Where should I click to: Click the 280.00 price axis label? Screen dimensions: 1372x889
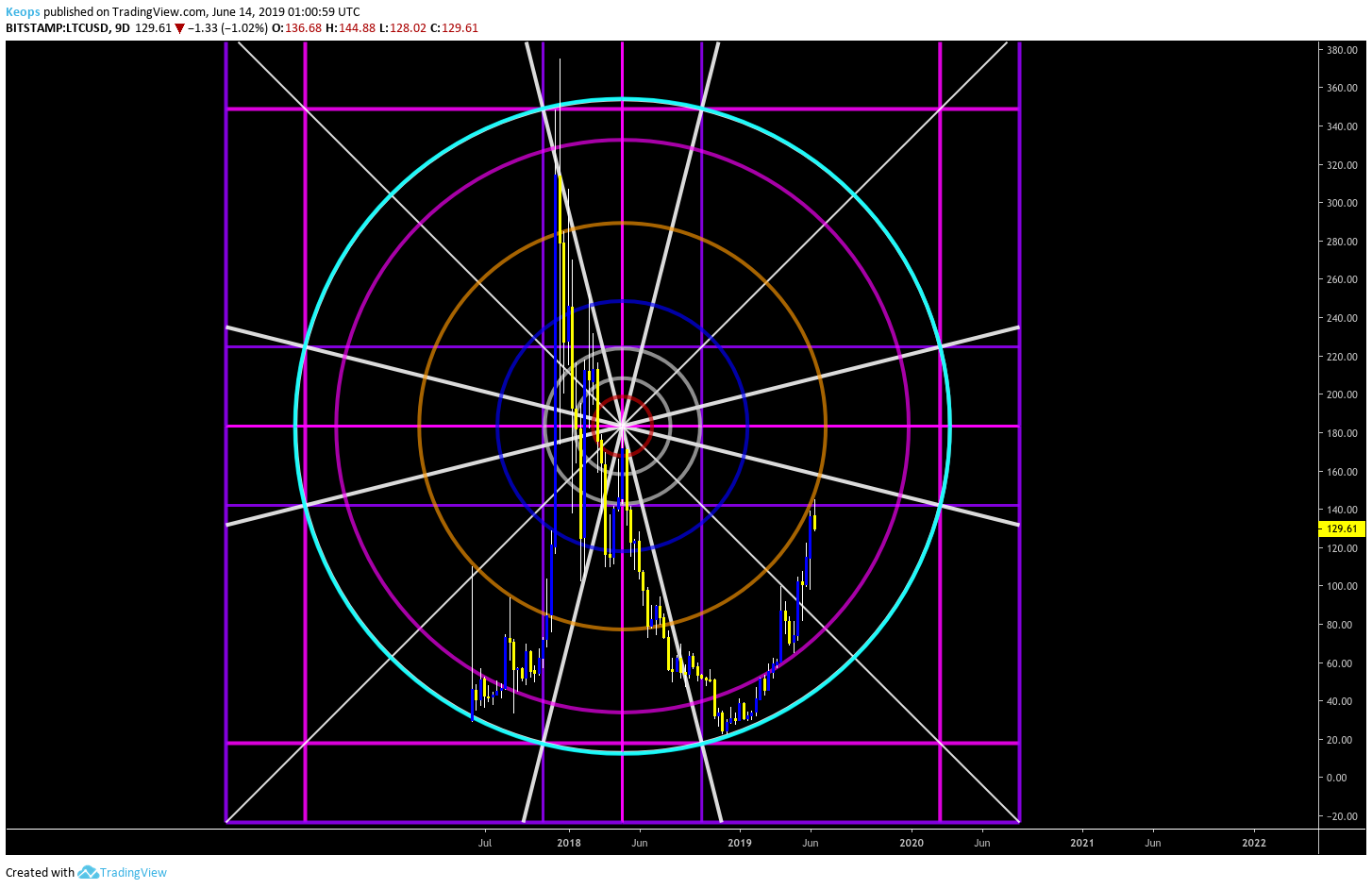1342,242
